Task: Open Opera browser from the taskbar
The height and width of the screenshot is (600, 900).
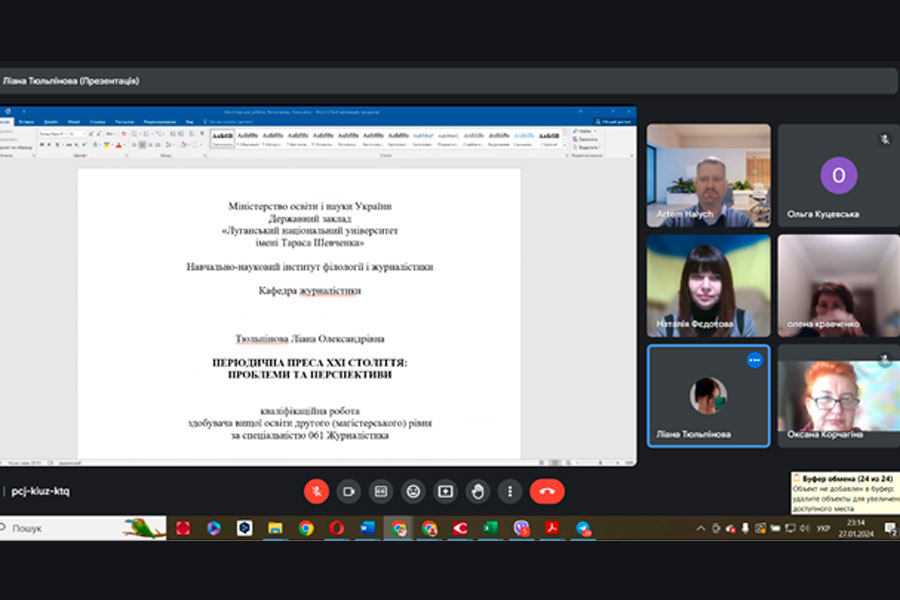Action: coord(337,528)
